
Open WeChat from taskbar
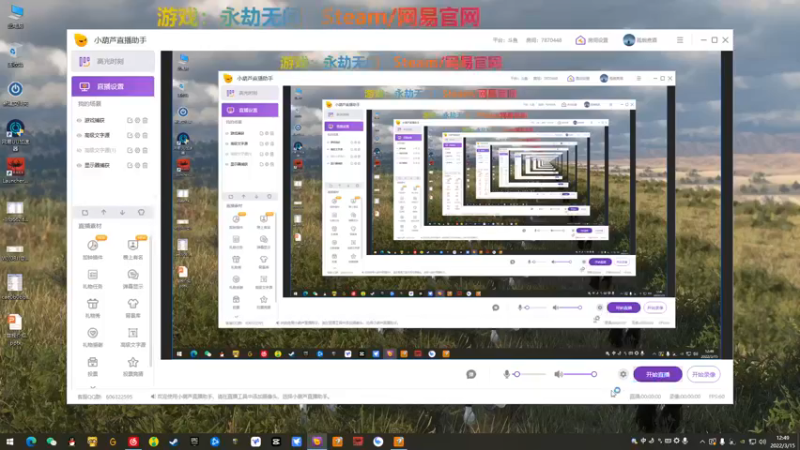click(x=52, y=442)
